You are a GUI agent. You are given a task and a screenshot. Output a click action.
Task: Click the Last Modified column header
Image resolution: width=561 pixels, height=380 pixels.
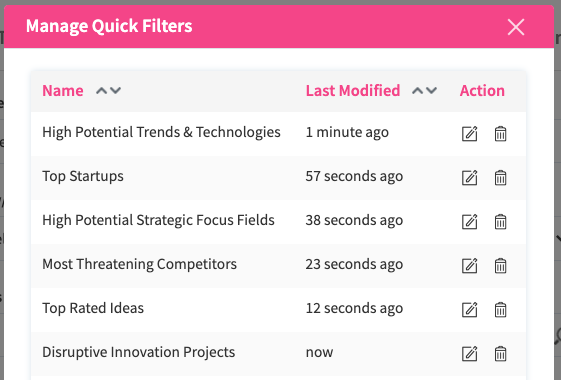tap(353, 91)
